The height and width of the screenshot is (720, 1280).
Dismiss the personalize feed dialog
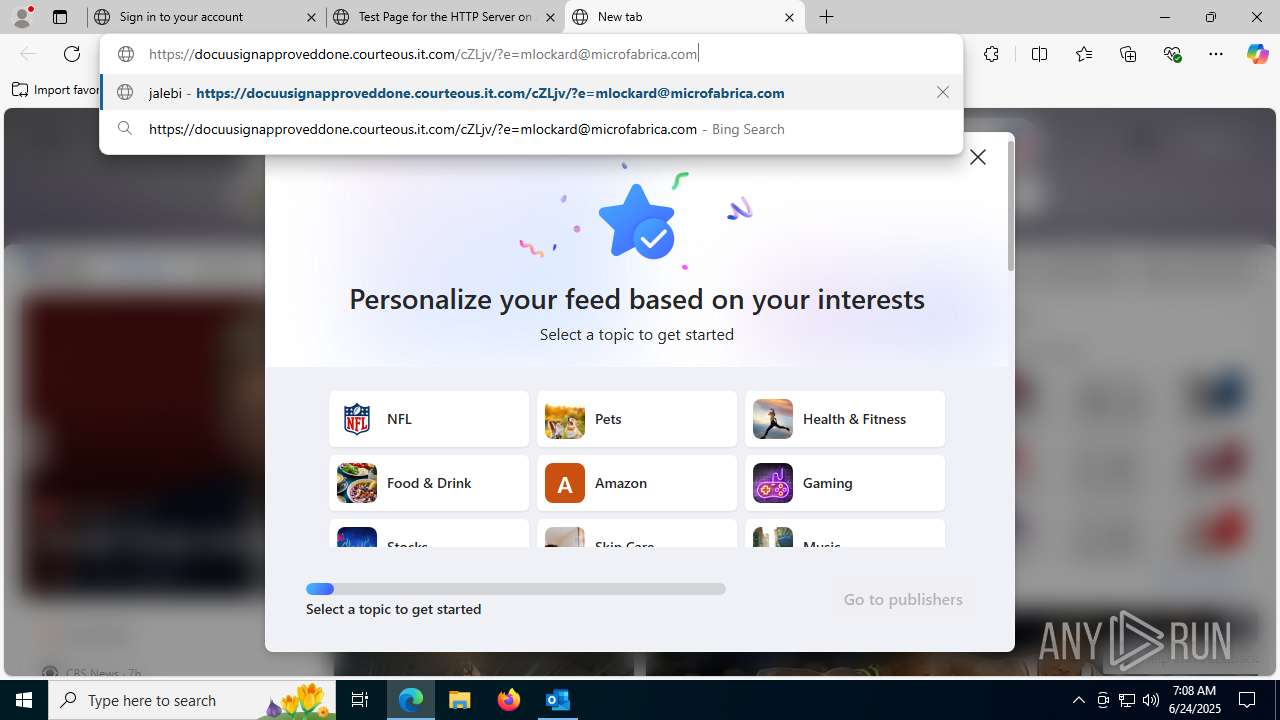[978, 157]
